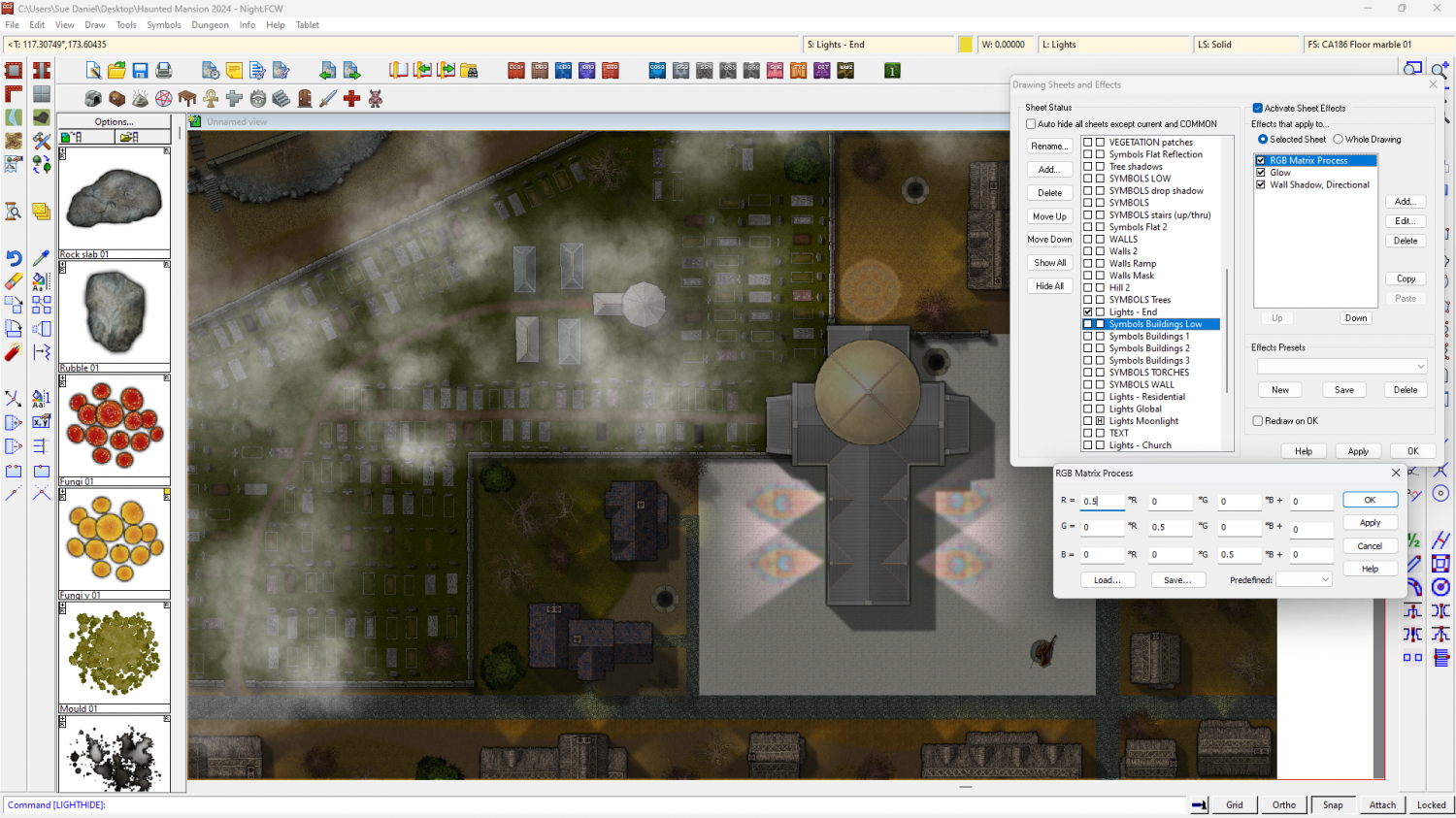Click the FS: CA186 Floor marble fill style
1456x818 pixels.
(x=1376, y=45)
